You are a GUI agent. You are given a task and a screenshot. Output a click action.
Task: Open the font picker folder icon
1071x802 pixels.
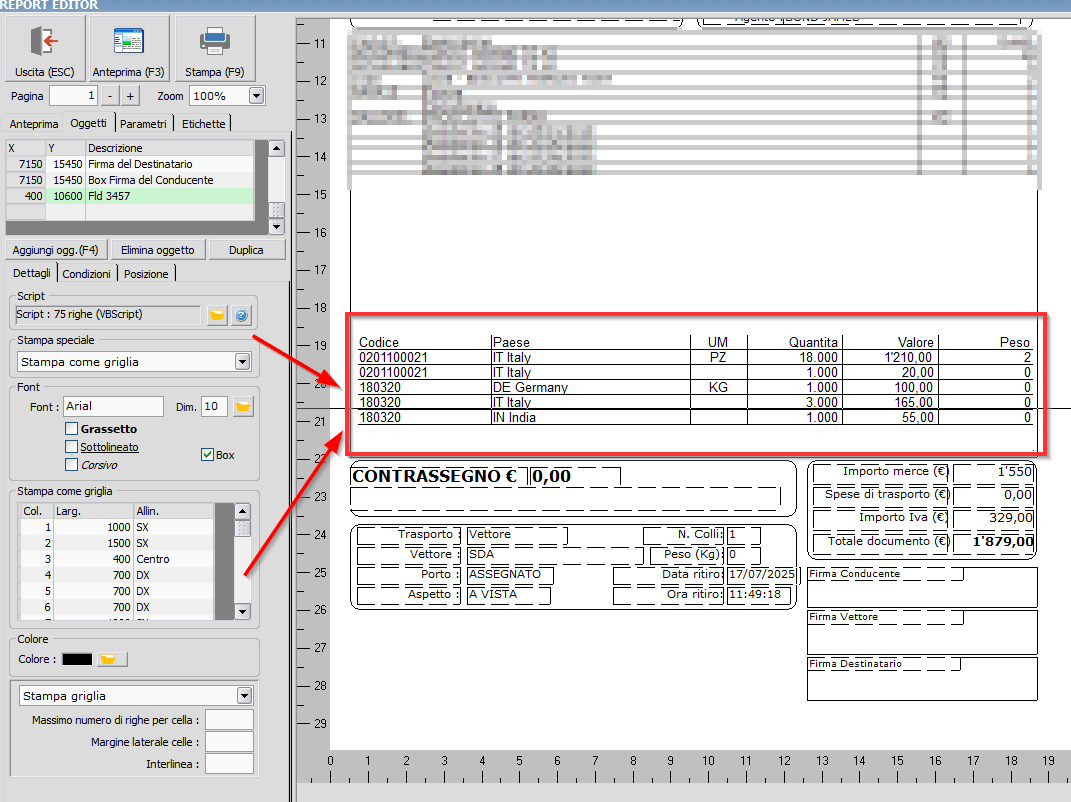(243, 406)
